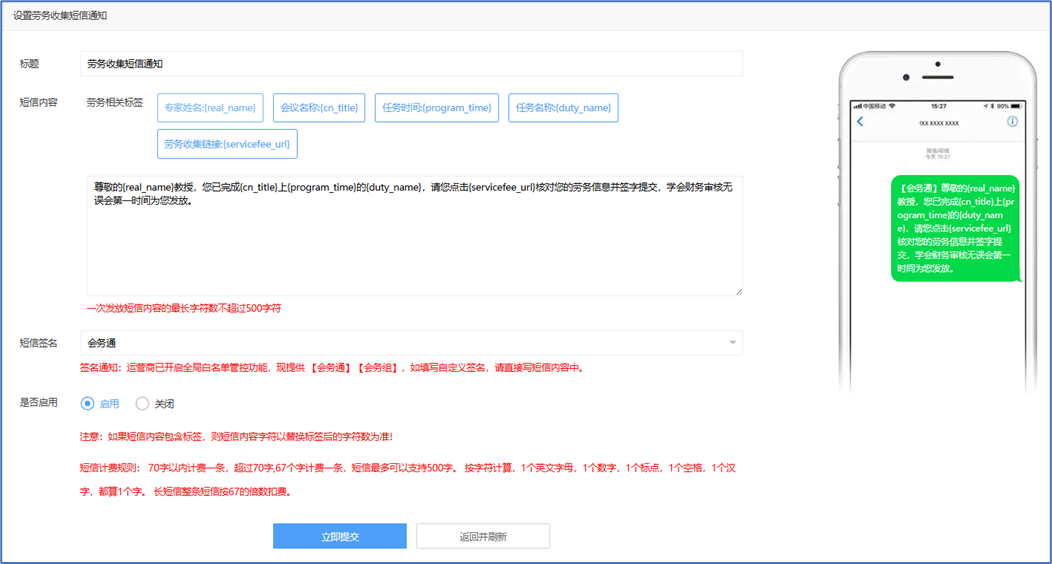Image resolution: width=1052 pixels, height=564 pixels.
Task: Tap the info icon in phone preview
Action: tap(1012, 121)
